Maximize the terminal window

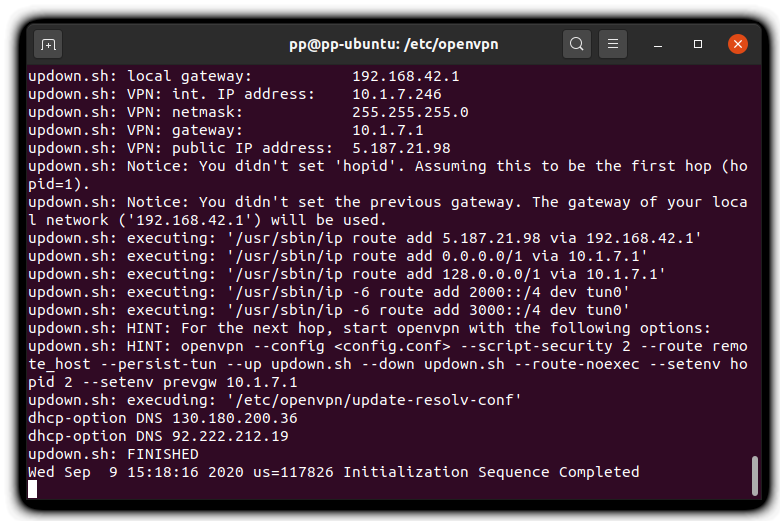[x=698, y=44]
